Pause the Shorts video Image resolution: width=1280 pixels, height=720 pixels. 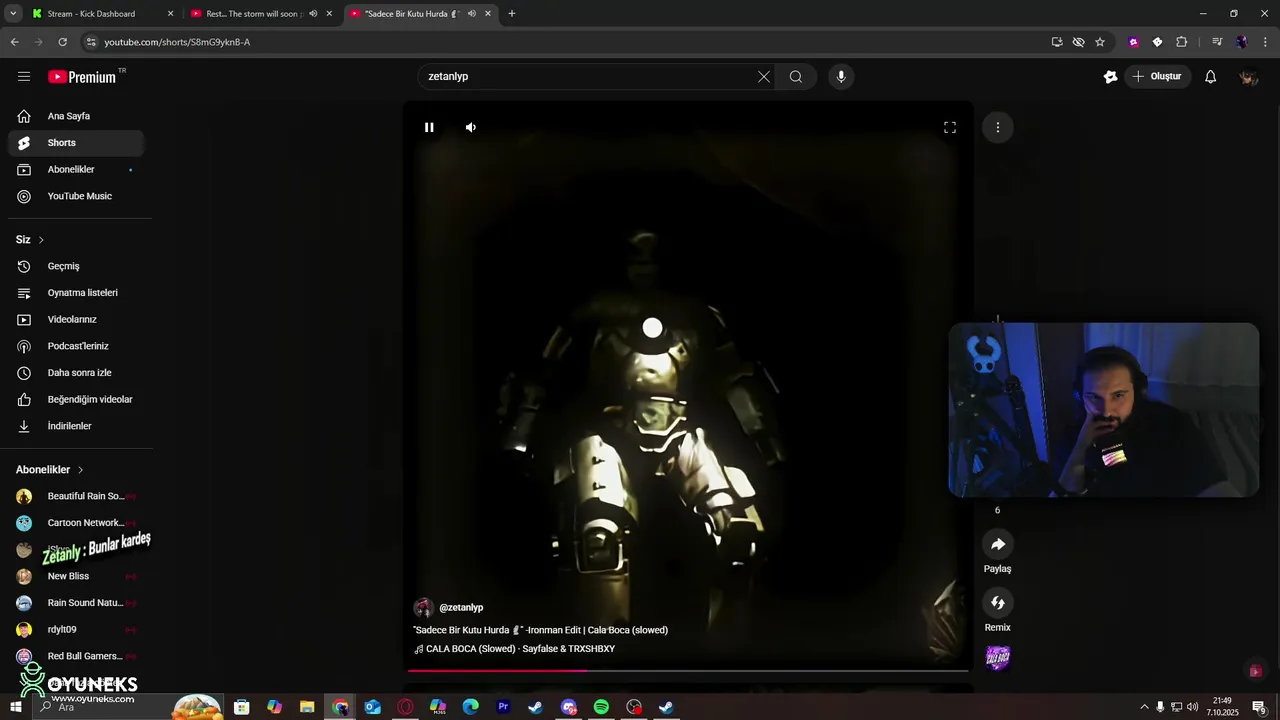click(x=429, y=127)
